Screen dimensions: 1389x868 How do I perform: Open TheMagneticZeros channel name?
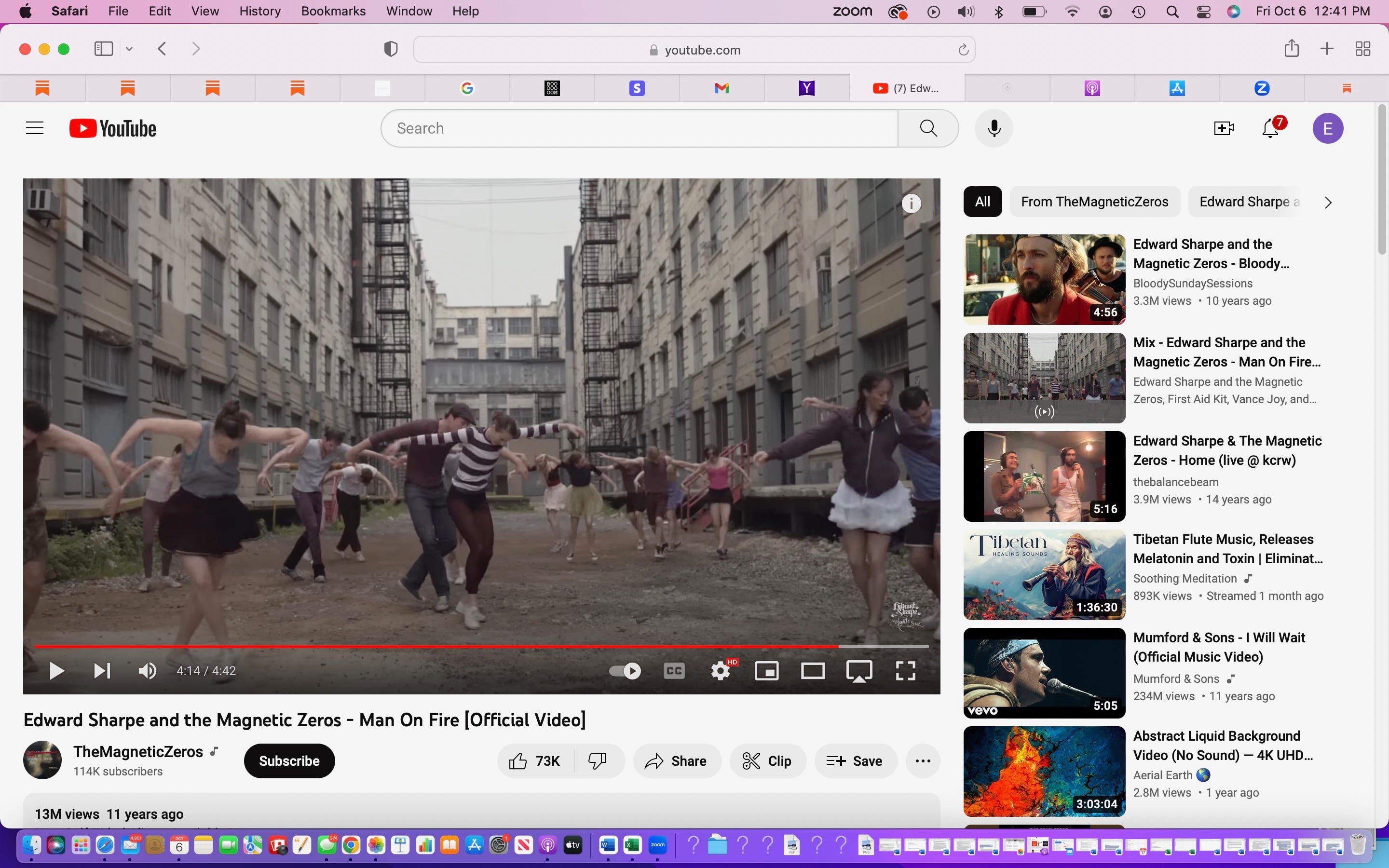(138, 751)
